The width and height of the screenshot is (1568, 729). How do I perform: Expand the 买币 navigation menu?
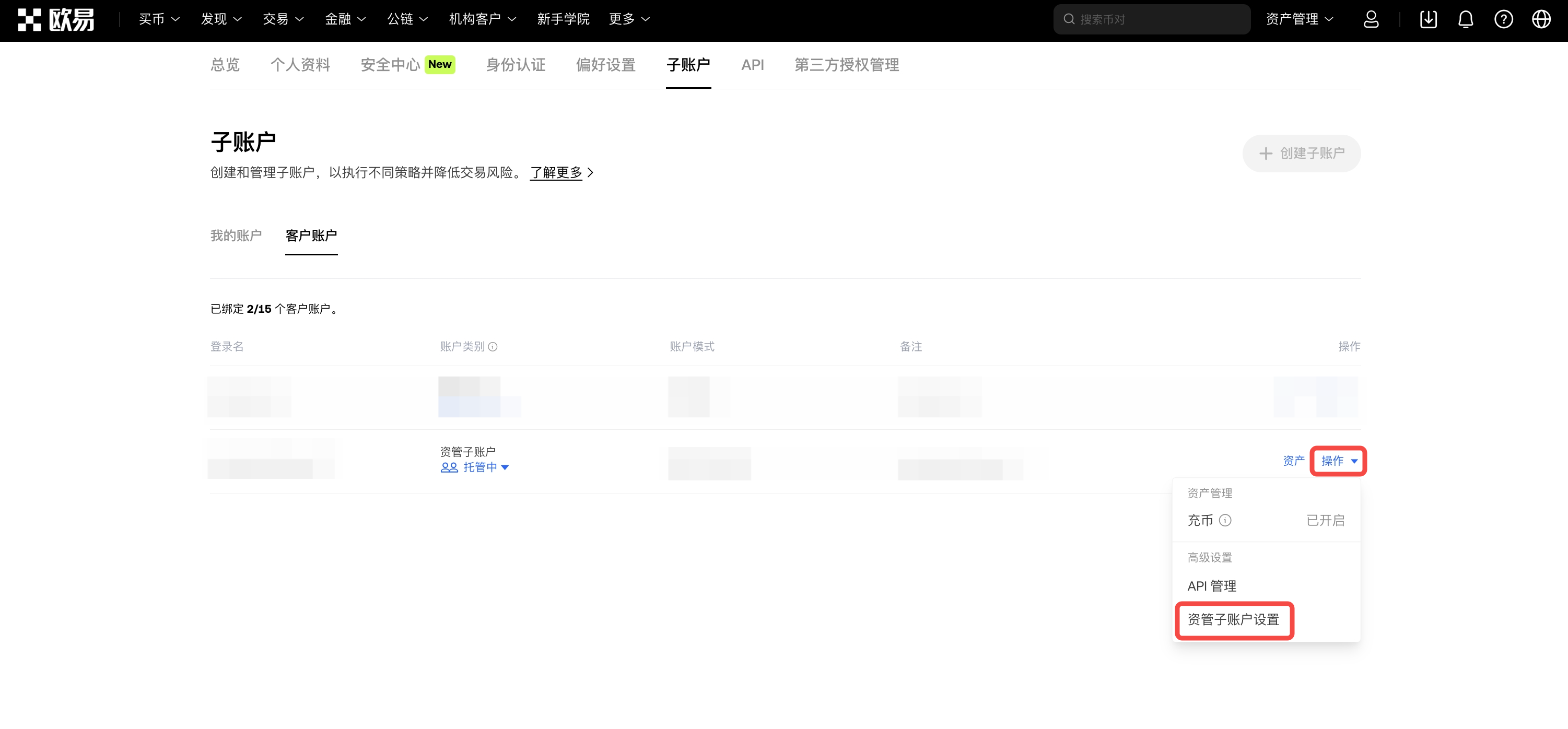[x=159, y=19]
